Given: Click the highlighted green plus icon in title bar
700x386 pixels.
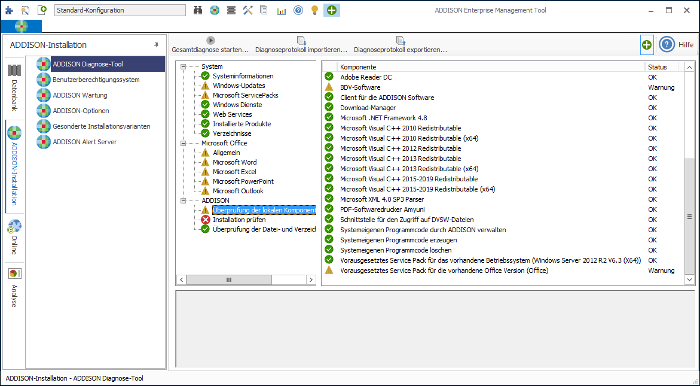Looking at the screenshot, I should tap(331, 10).
